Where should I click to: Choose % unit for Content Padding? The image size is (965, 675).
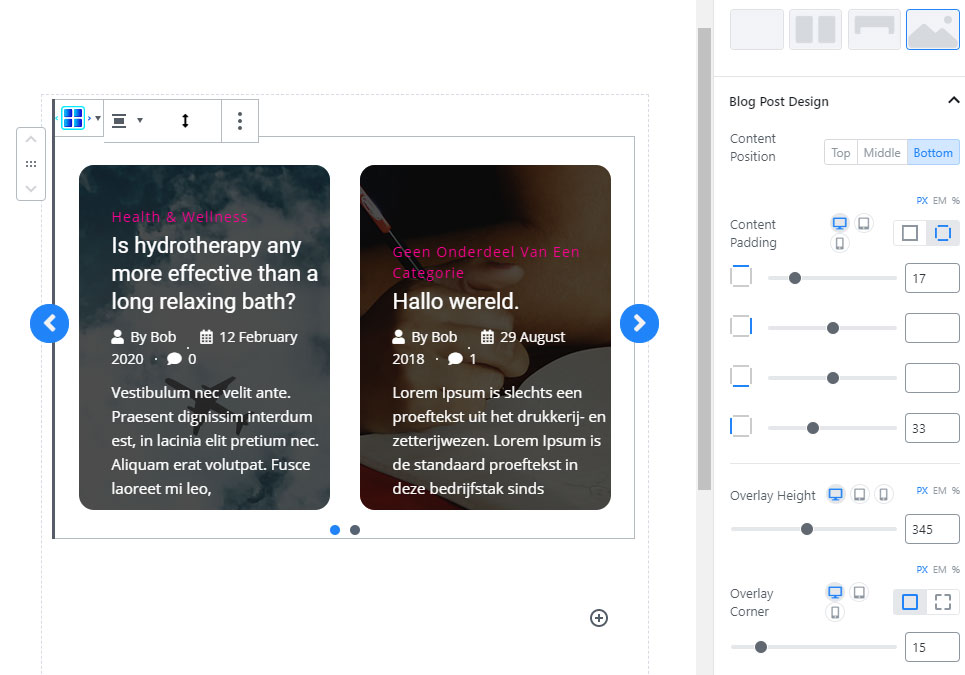pos(956,201)
